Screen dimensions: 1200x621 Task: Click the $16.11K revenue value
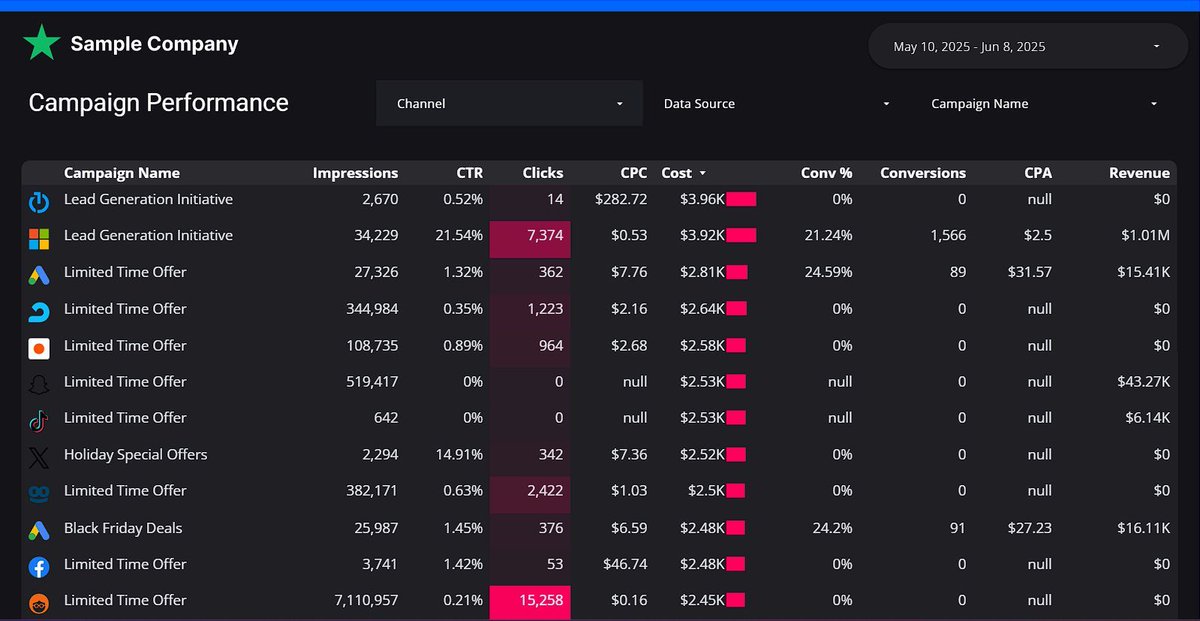(1145, 528)
